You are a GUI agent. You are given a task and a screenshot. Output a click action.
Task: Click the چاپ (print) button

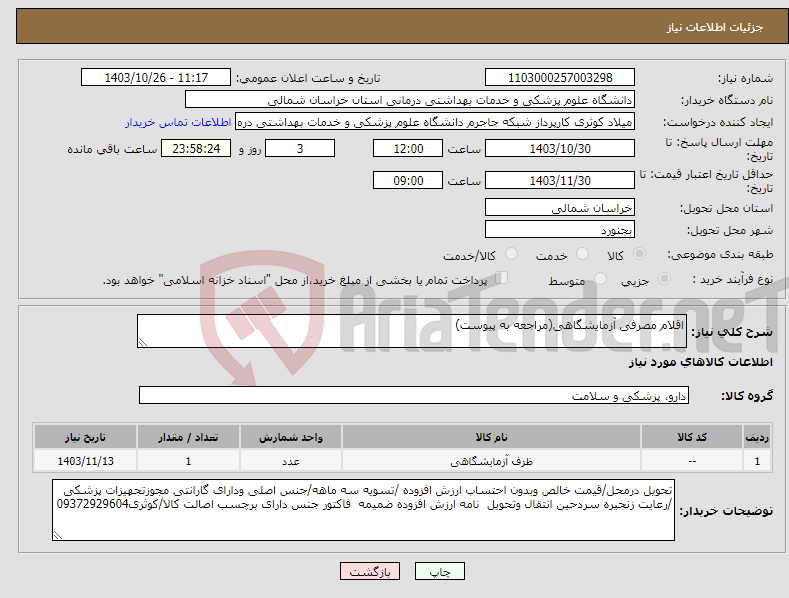439,571
